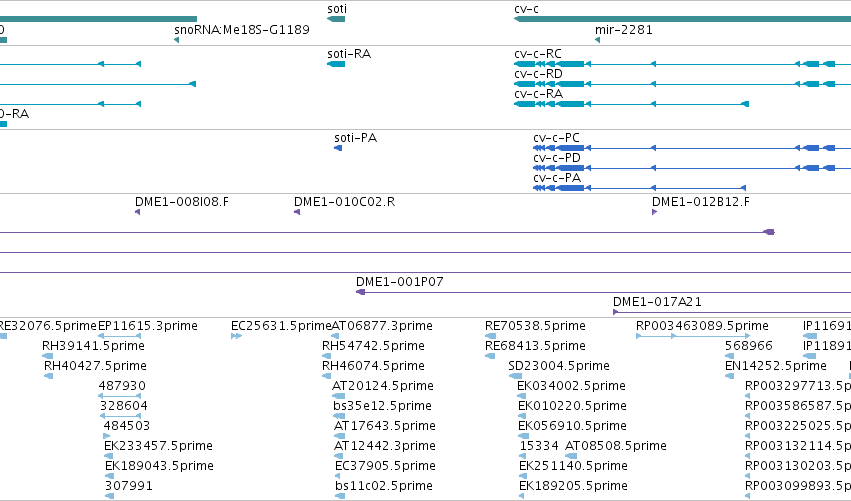The height and width of the screenshot is (501, 851).
Task: Select the cv-c gene label
Action: point(526,9)
